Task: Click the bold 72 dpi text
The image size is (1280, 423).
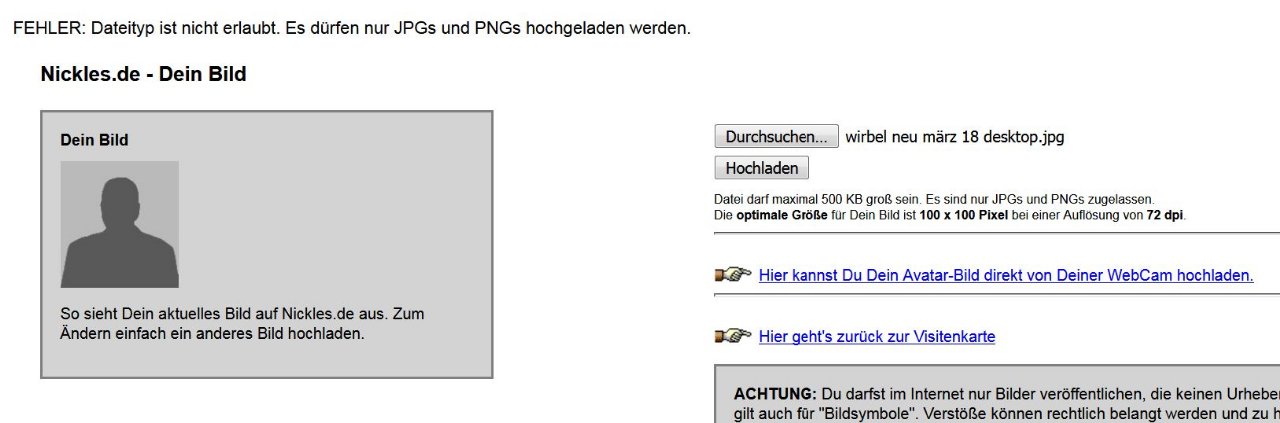Action: tap(1165, 215)
